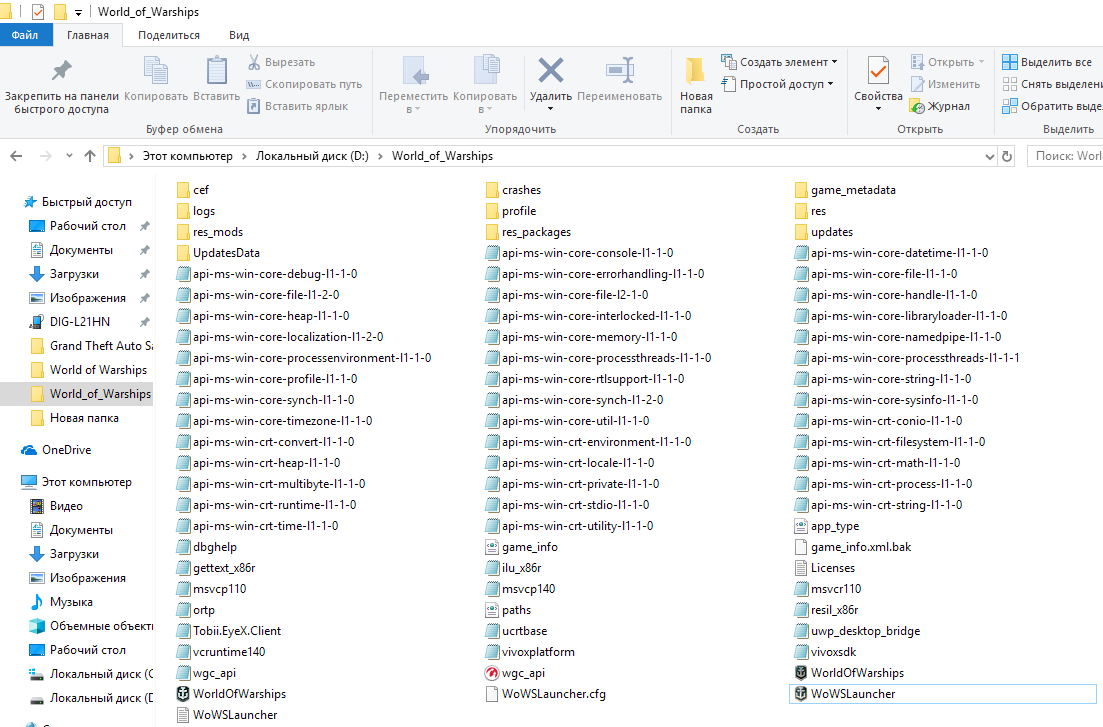The image size is (1103, 727).
Task: Click the Paste clipboard icon
Action: coord(217,70)
